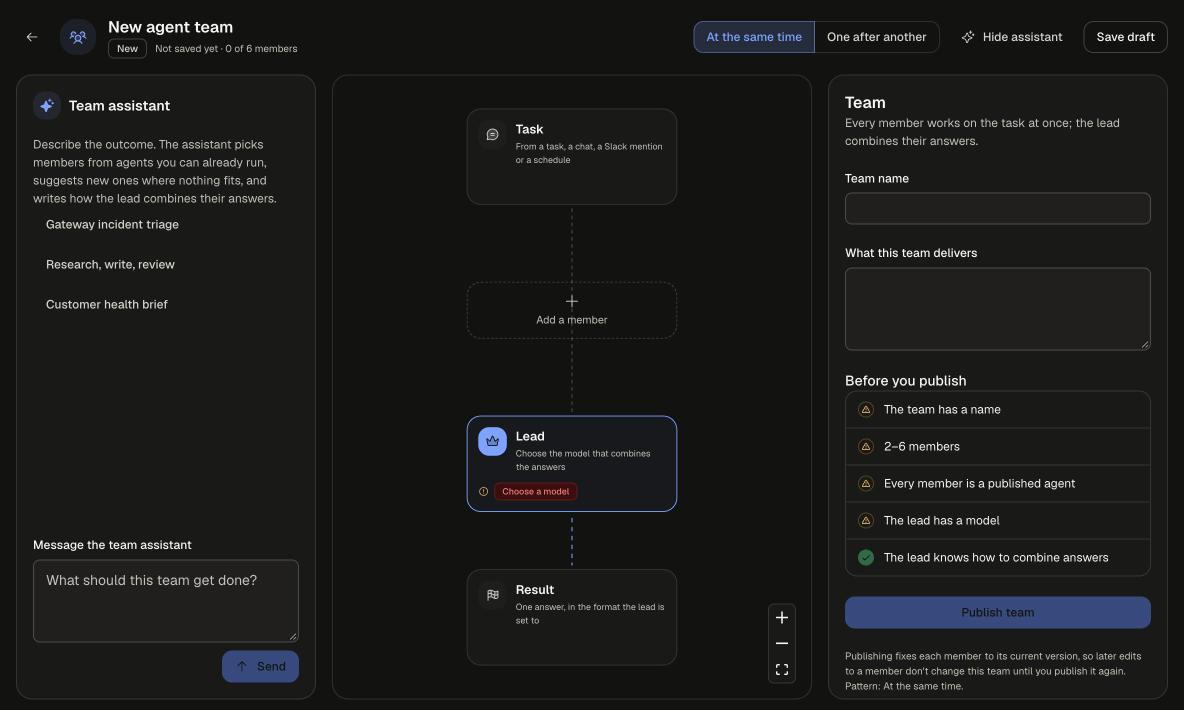Viewport: 1184px width, 710px height.
Task: Fit canvas to view icon
Action: tap(782, 669)
